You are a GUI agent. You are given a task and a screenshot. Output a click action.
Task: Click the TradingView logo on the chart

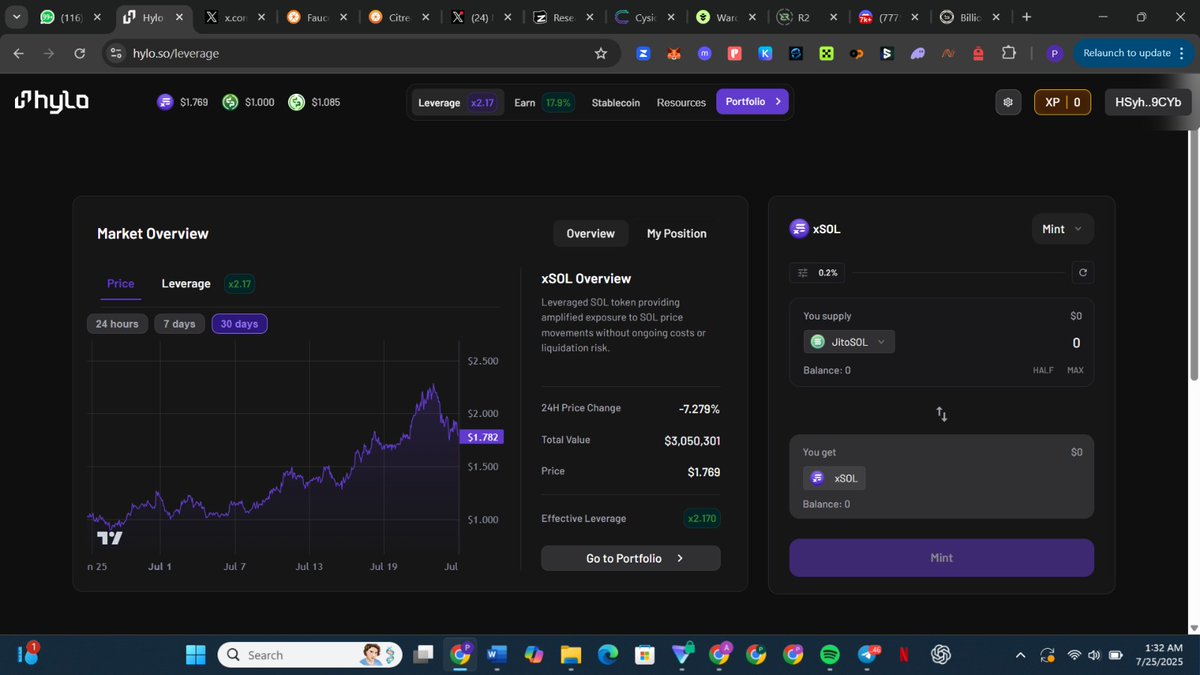point(109,538)
